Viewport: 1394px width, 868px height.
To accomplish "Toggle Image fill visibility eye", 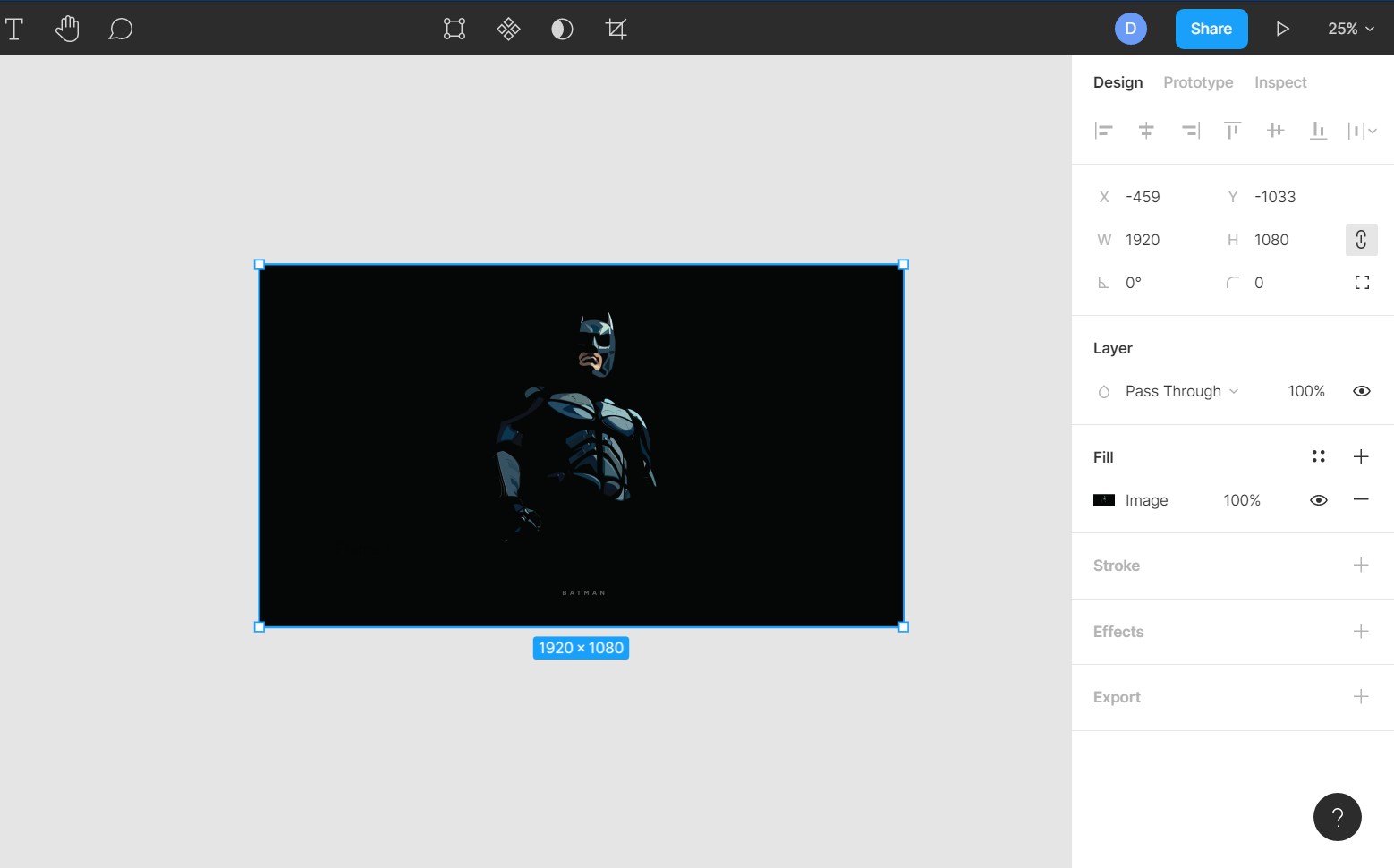I will (x=1318, y=500).
